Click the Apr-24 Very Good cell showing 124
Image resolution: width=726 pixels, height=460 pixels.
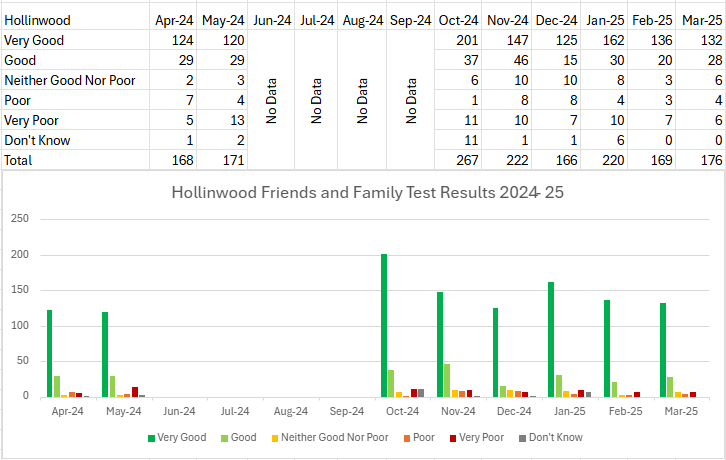170,40
